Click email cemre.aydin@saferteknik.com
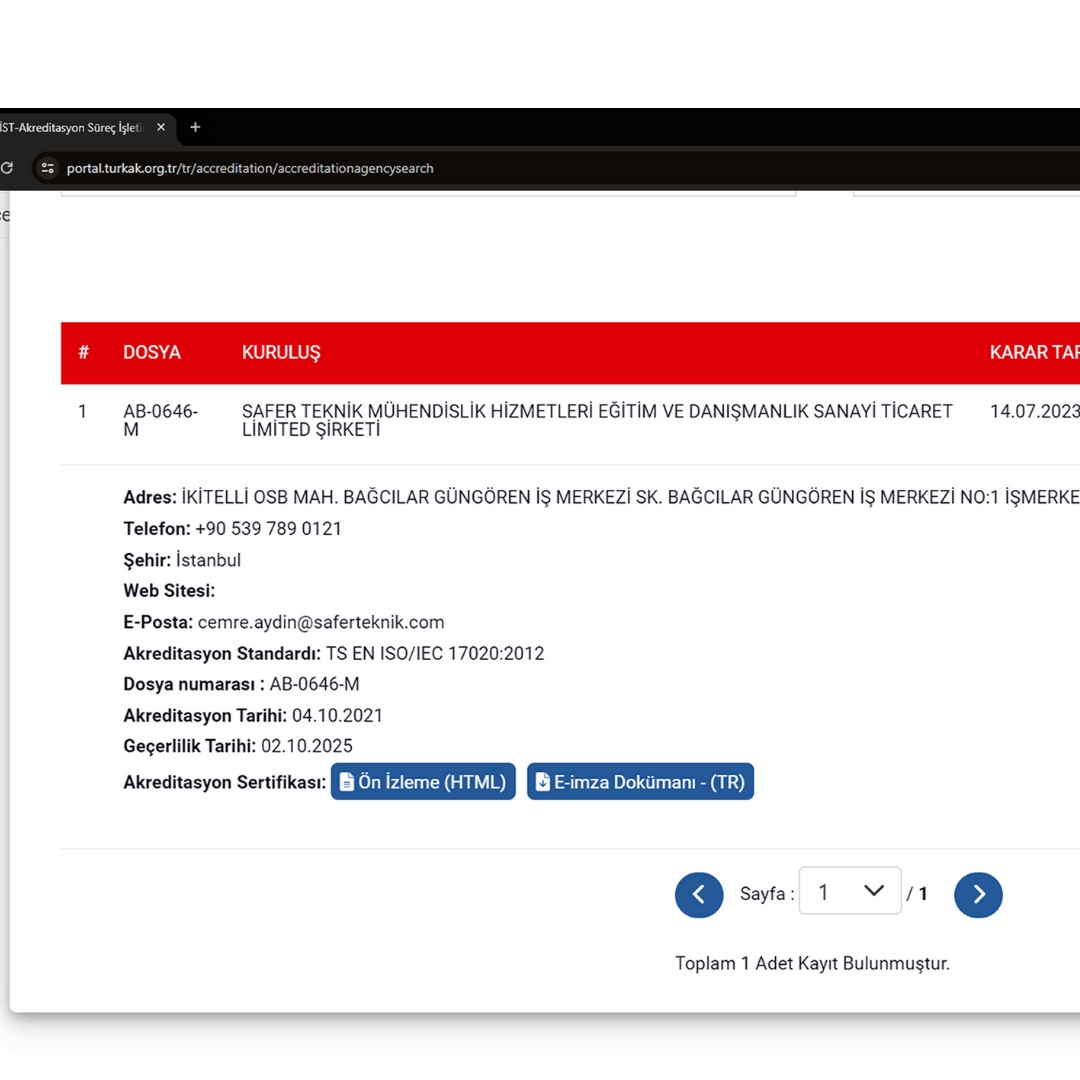 320,623
